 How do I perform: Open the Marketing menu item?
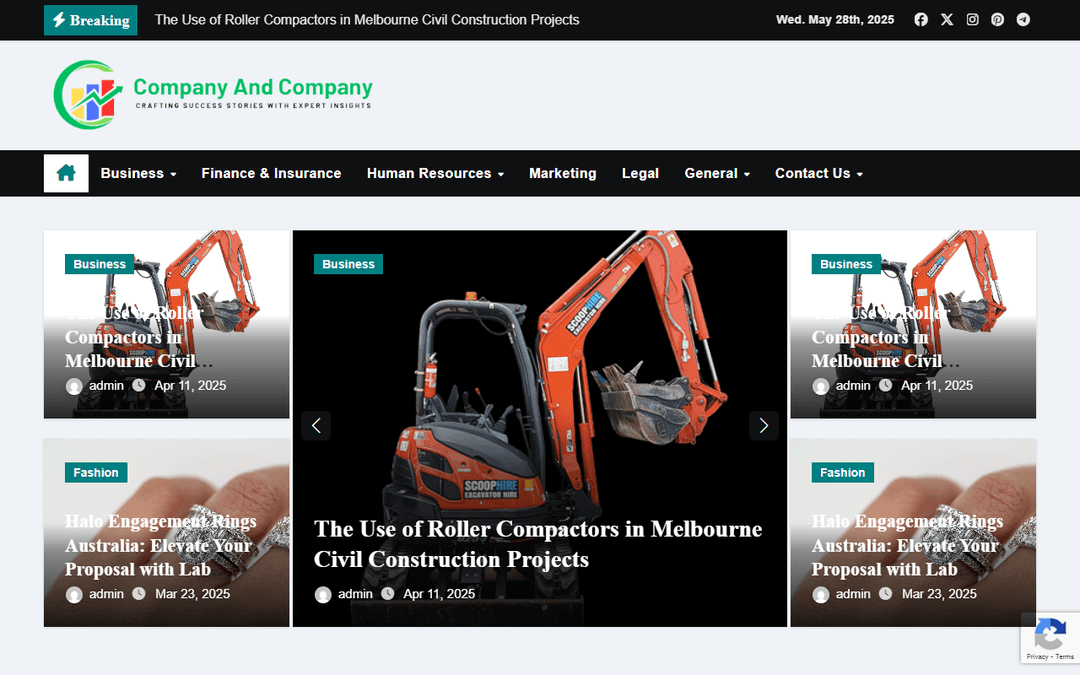[563, 174]
